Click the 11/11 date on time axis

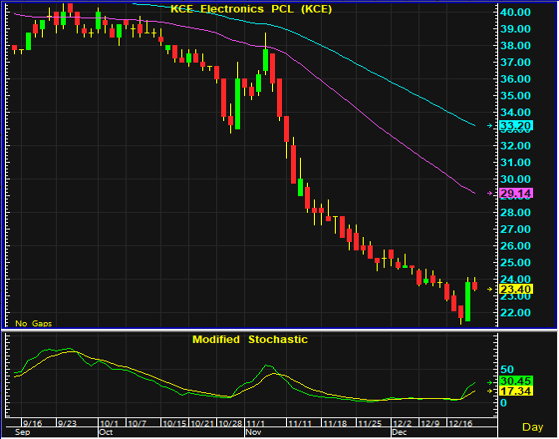pos(300,424)
